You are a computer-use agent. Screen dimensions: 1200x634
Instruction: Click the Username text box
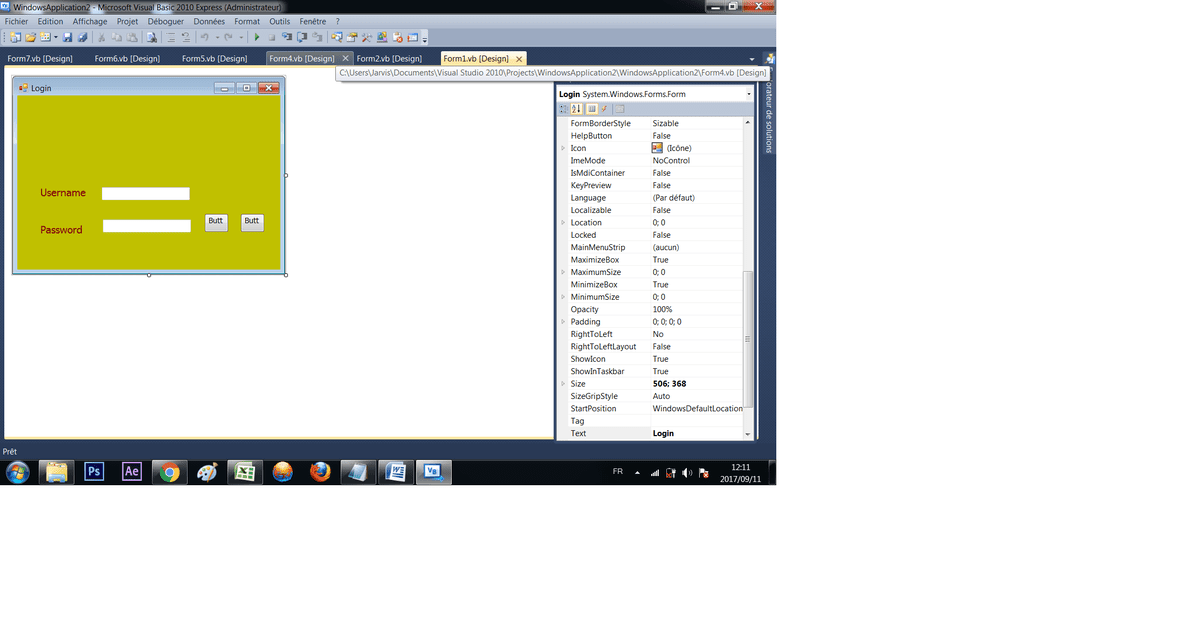145,193
